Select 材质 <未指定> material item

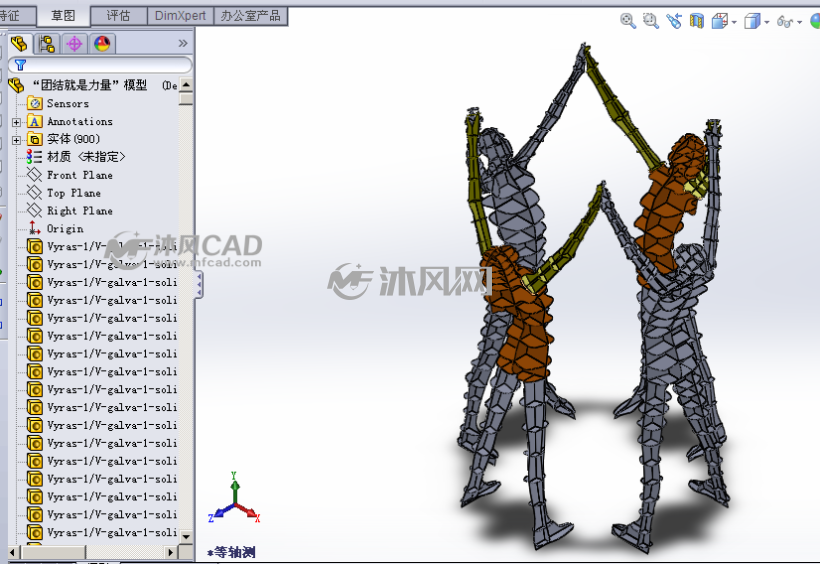point(86,157)
